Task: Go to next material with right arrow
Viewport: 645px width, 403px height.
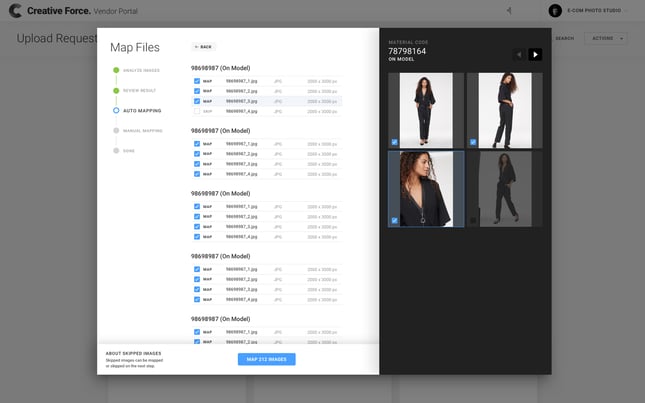Action: (x=535, y=54)
